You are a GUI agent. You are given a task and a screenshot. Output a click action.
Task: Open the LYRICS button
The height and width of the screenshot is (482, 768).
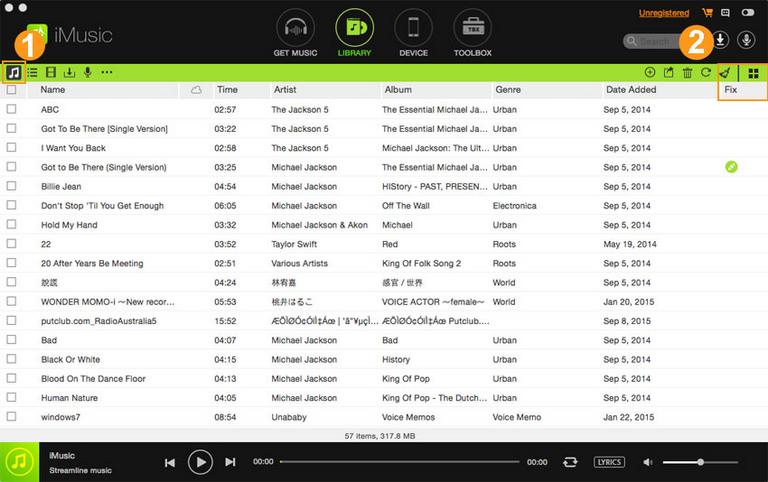point(609,462)
